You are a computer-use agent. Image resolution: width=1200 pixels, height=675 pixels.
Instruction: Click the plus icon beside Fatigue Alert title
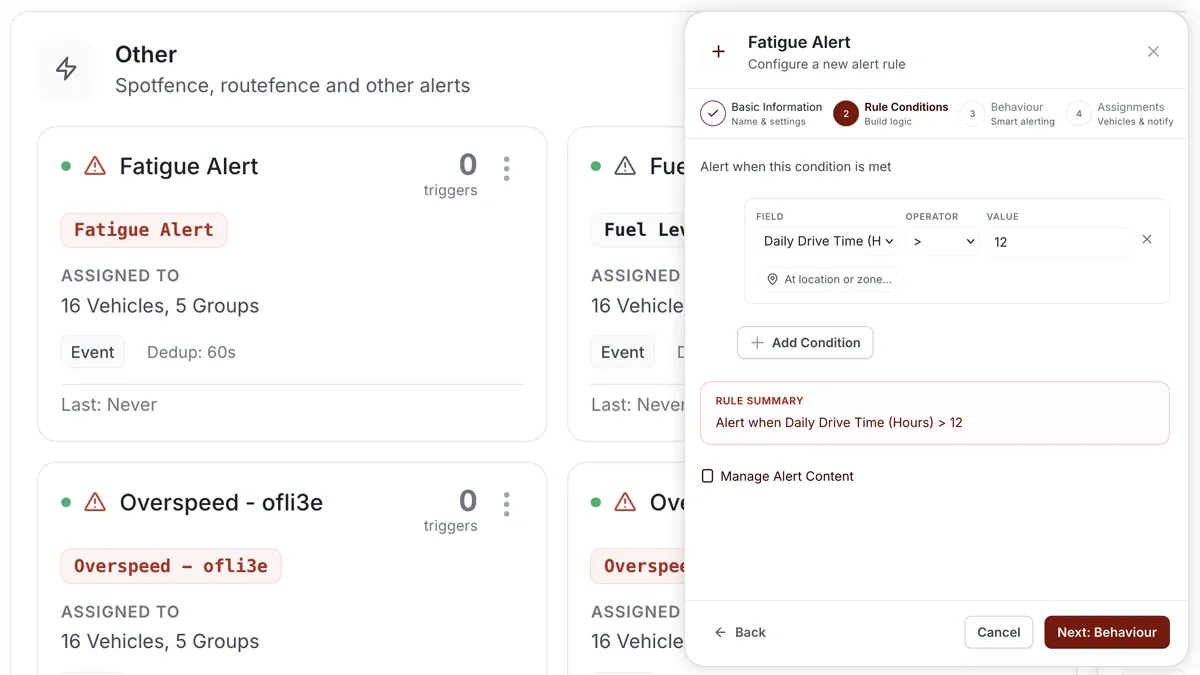click(718, 52)
